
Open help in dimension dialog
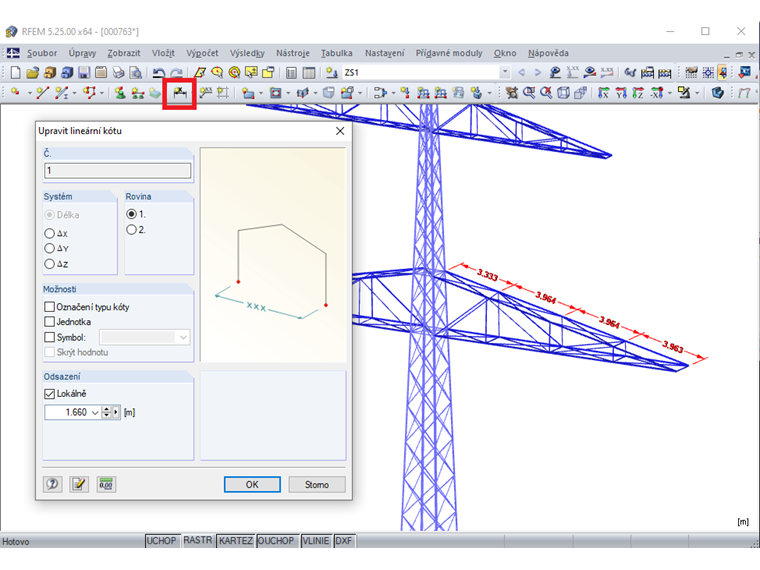click(52, 484)
